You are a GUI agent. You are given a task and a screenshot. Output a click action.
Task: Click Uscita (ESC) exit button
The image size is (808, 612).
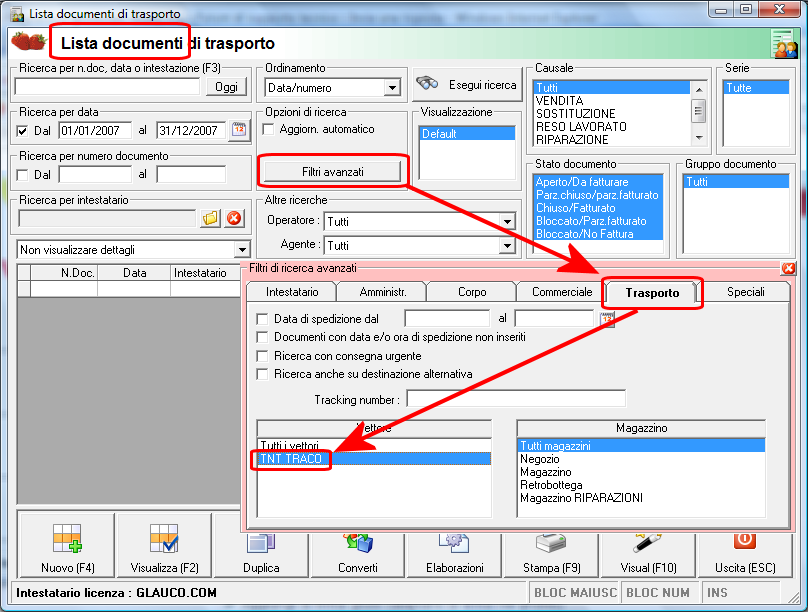pos(745,555)
